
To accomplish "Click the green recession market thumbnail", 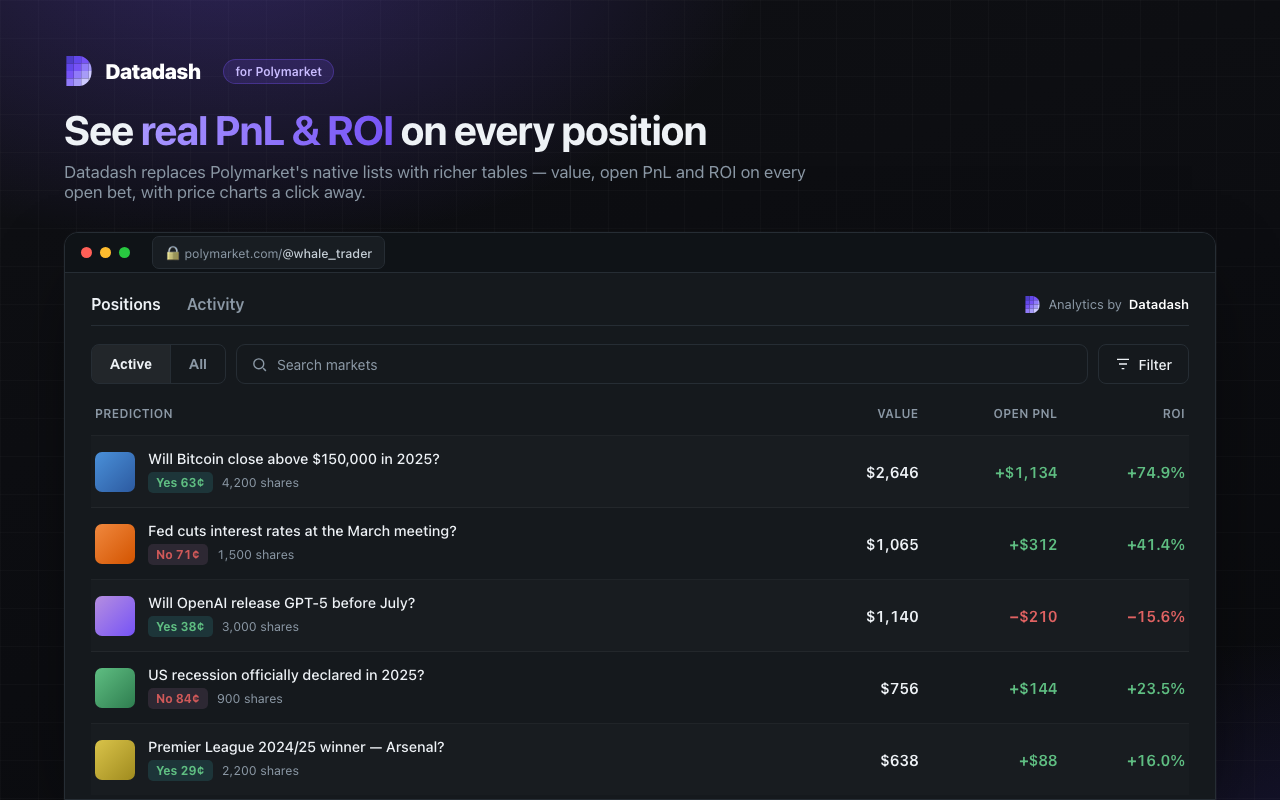I will click(115, 688).
